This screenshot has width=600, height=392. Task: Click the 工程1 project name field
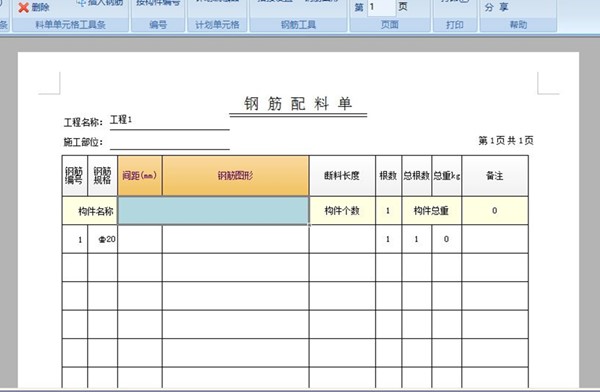coord(170,121)
